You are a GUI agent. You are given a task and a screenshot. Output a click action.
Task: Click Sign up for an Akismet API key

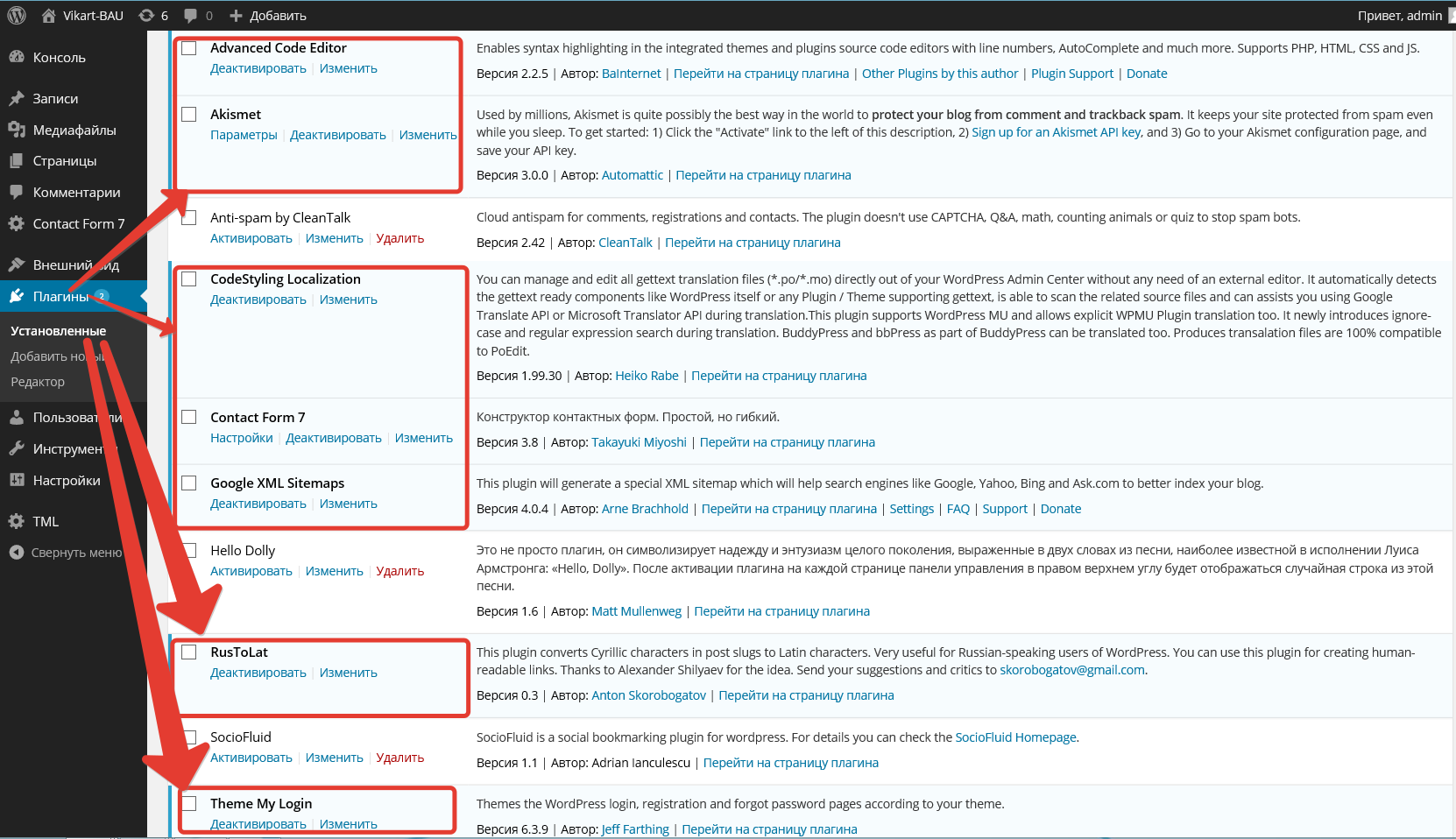[x=1057, y=132]
